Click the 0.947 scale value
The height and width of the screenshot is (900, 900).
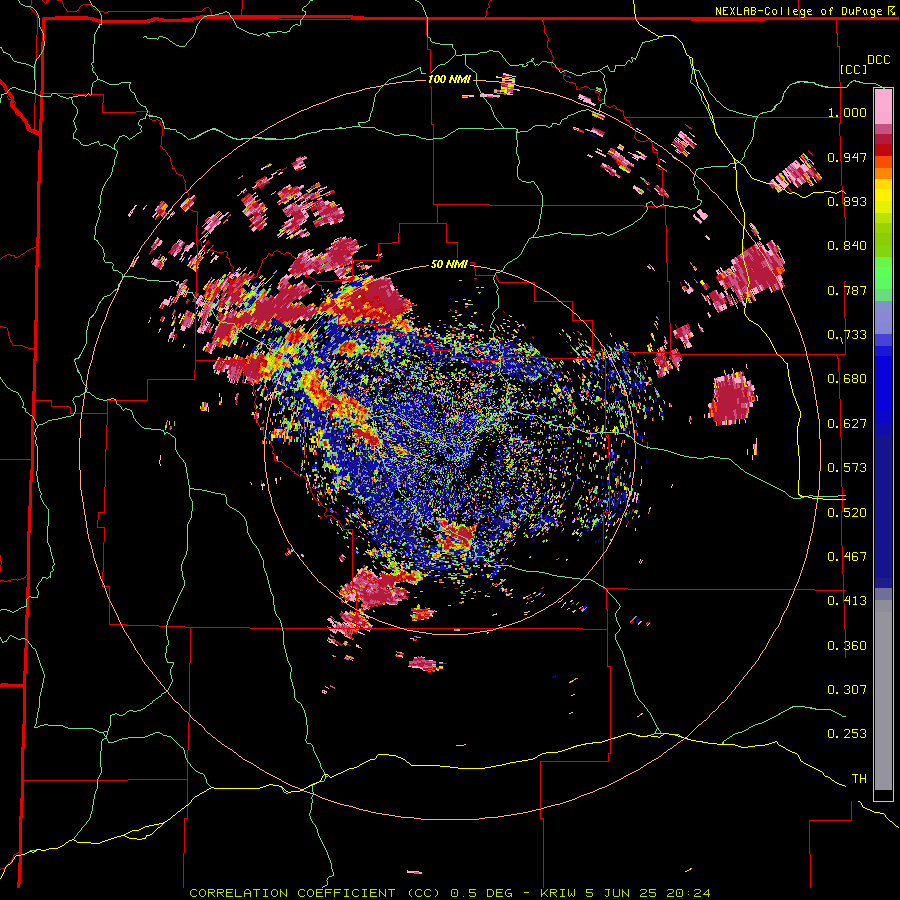847,157
